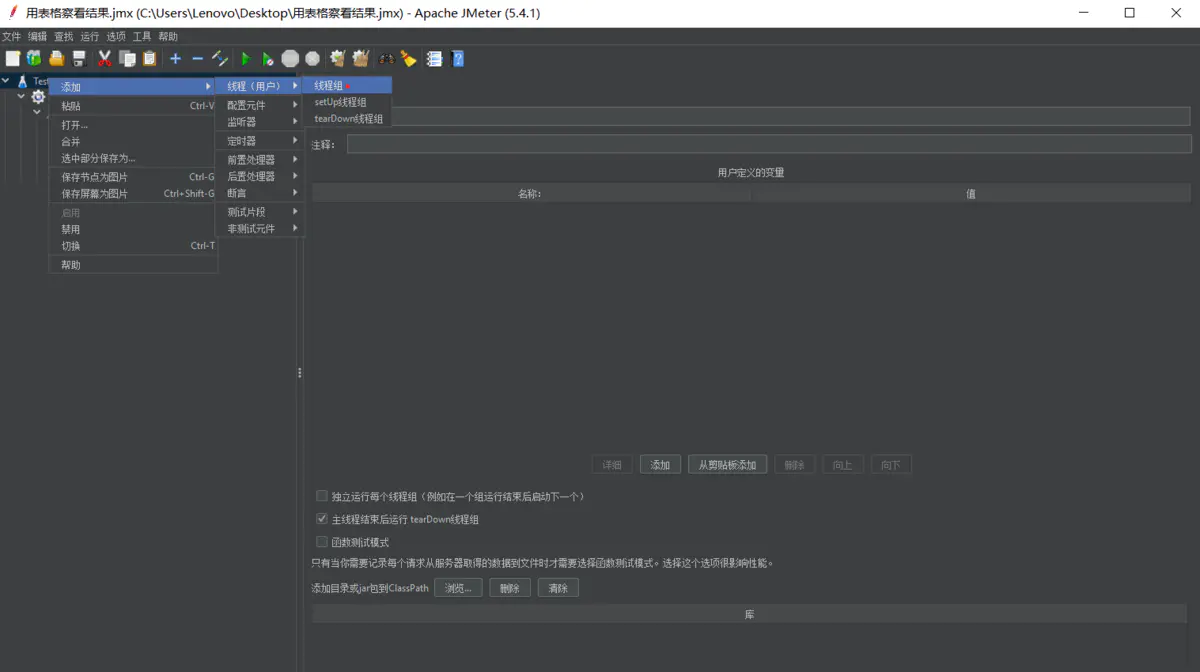Viewport: 1200px width, 672px height.
Task: Expand the 前置处理器 submenu
Action: click(x=260, y=159)
